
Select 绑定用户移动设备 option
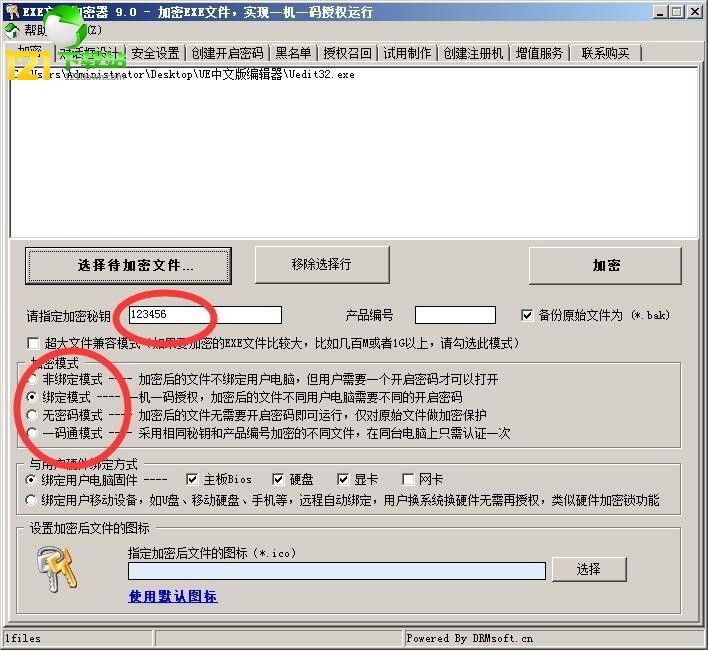(x=31, y=500)
